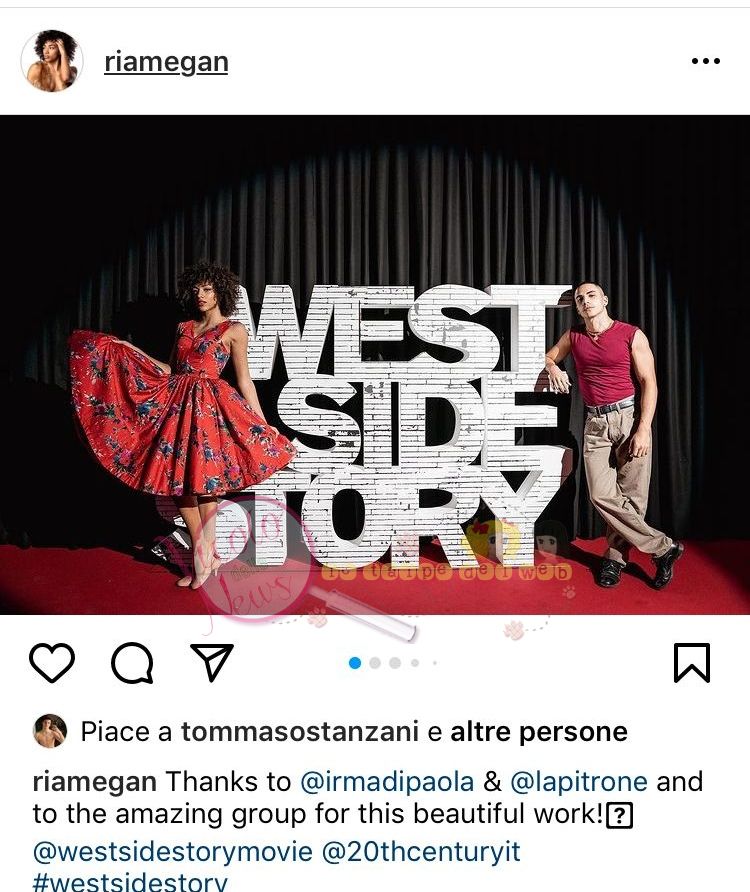Visit @20thcenturyit tagged account
The height and width of the screenshot is (892, 750).
click(421, 852)
